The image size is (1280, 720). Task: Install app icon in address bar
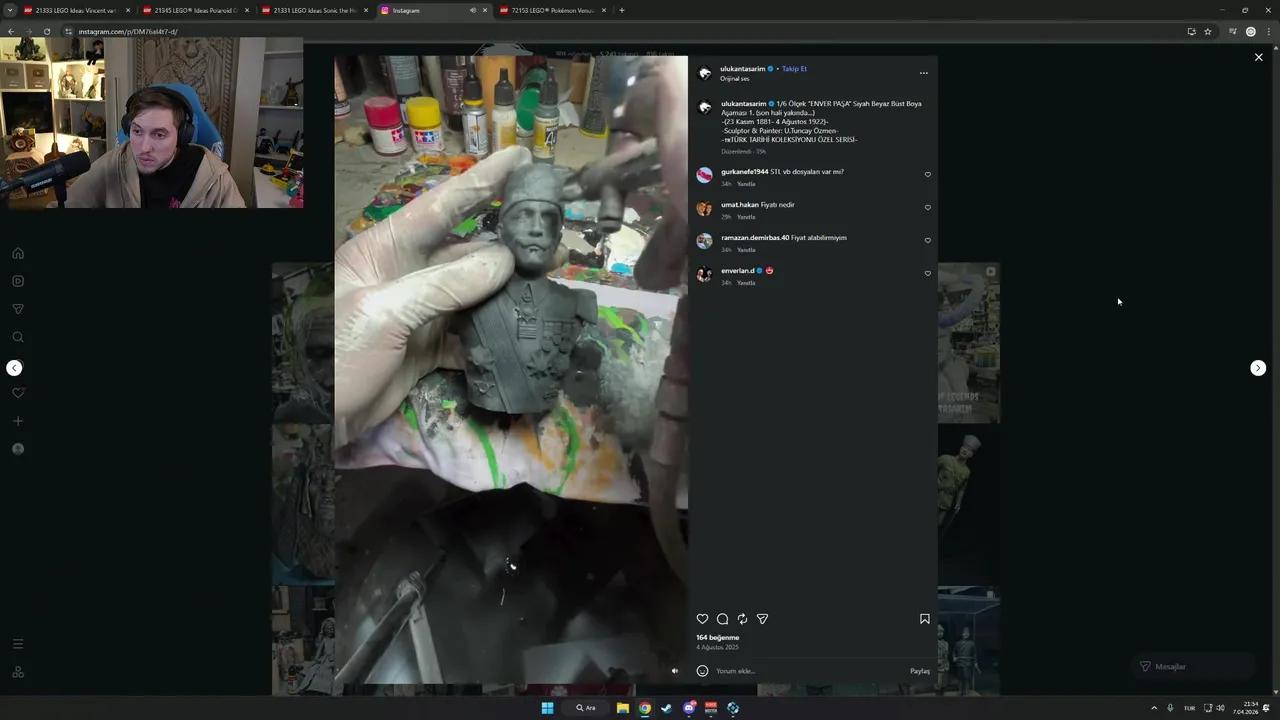click(x=1191, y=32)
